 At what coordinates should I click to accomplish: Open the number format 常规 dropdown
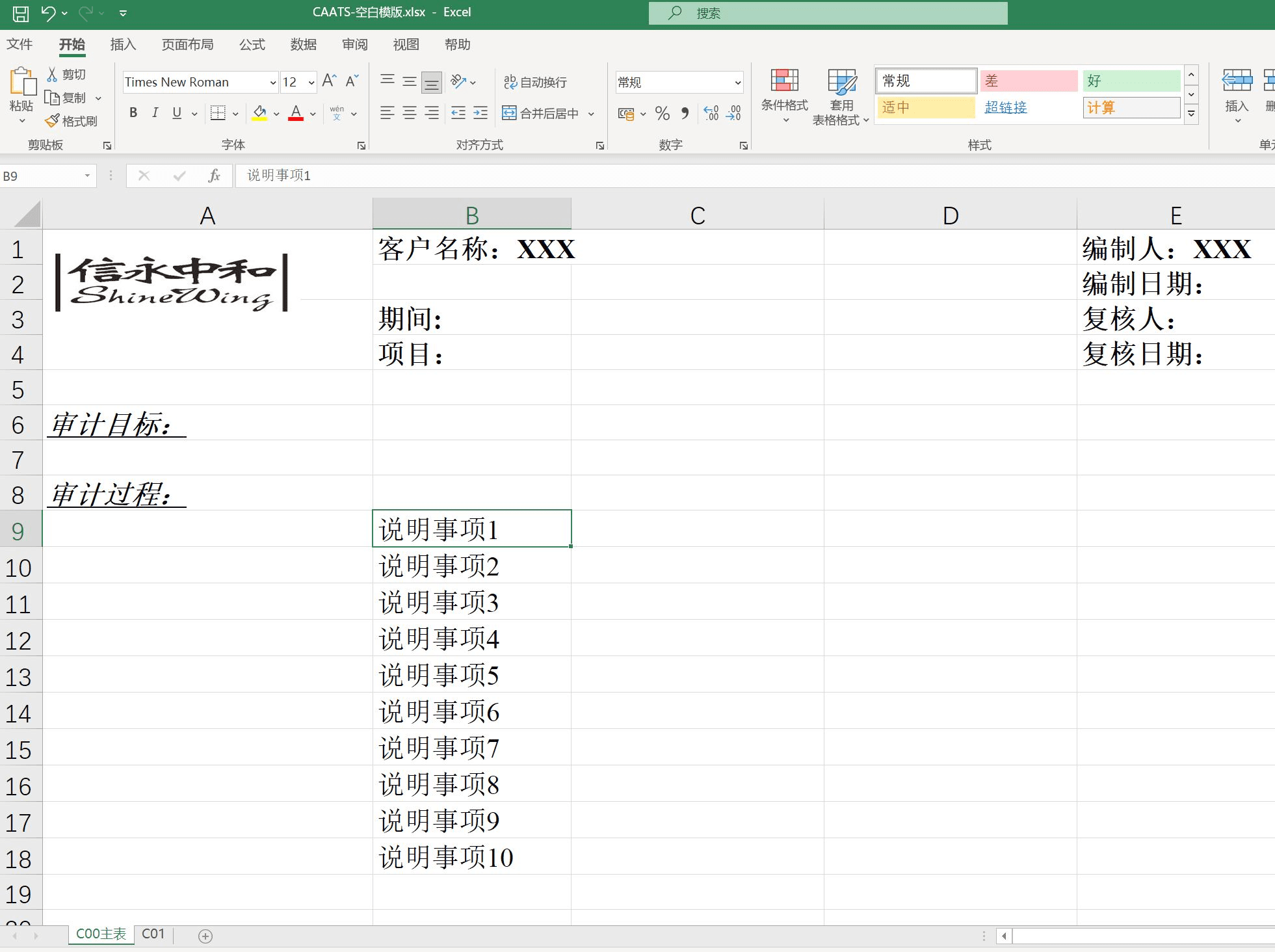tap(738, 83)
